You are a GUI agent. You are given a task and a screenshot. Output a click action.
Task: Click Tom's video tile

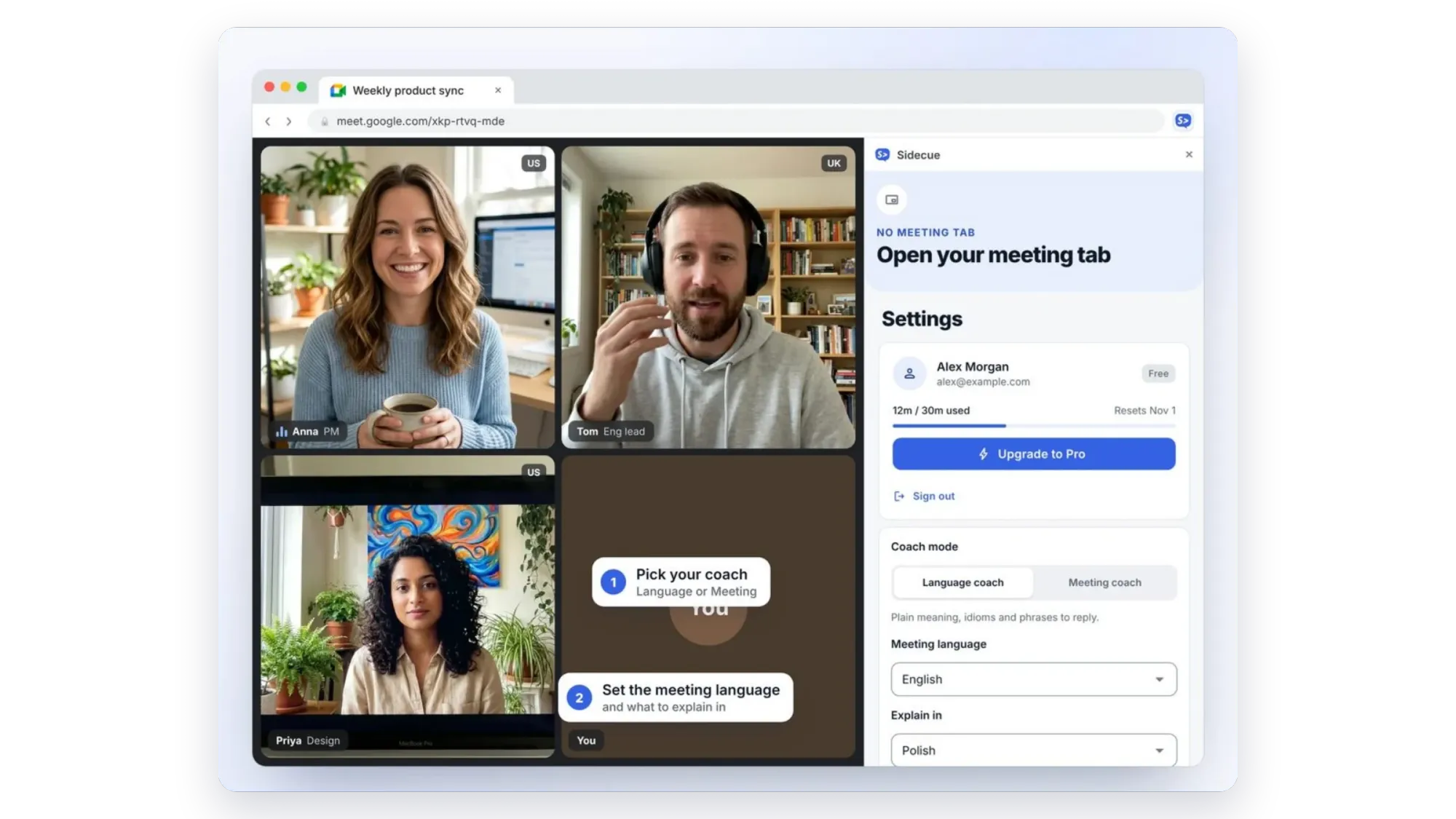tap(708, 297)
